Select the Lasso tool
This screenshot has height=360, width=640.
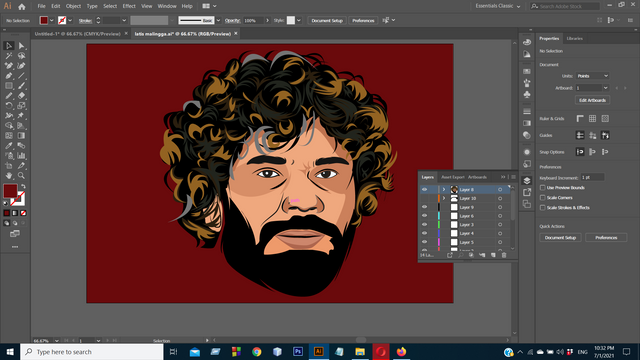pyautogui.click(x=21, y=56)
